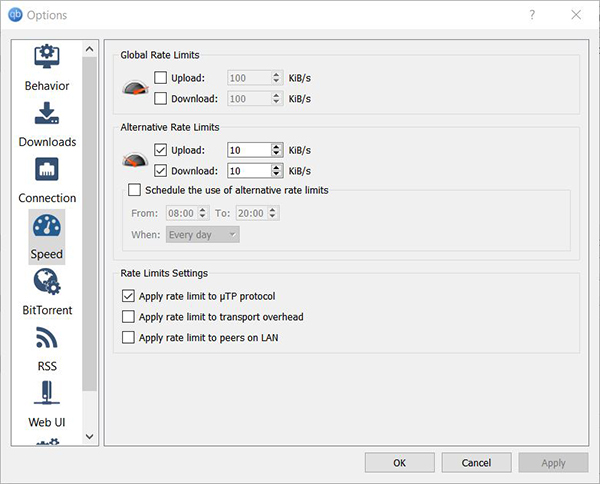Open the Web UI settings icon

pos(47,393)
